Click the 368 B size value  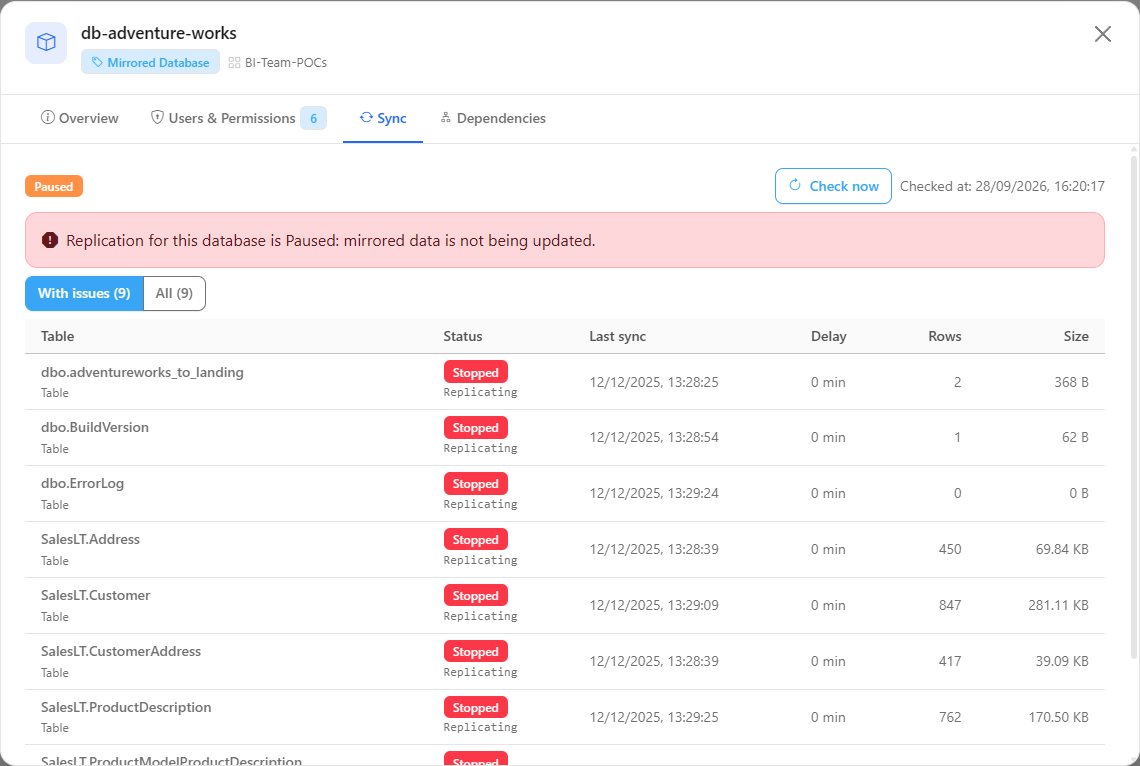[x=1071, y=382]
